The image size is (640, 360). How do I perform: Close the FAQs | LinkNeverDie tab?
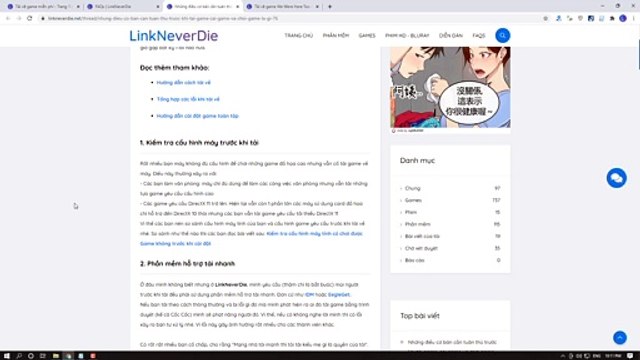[158, 7]
